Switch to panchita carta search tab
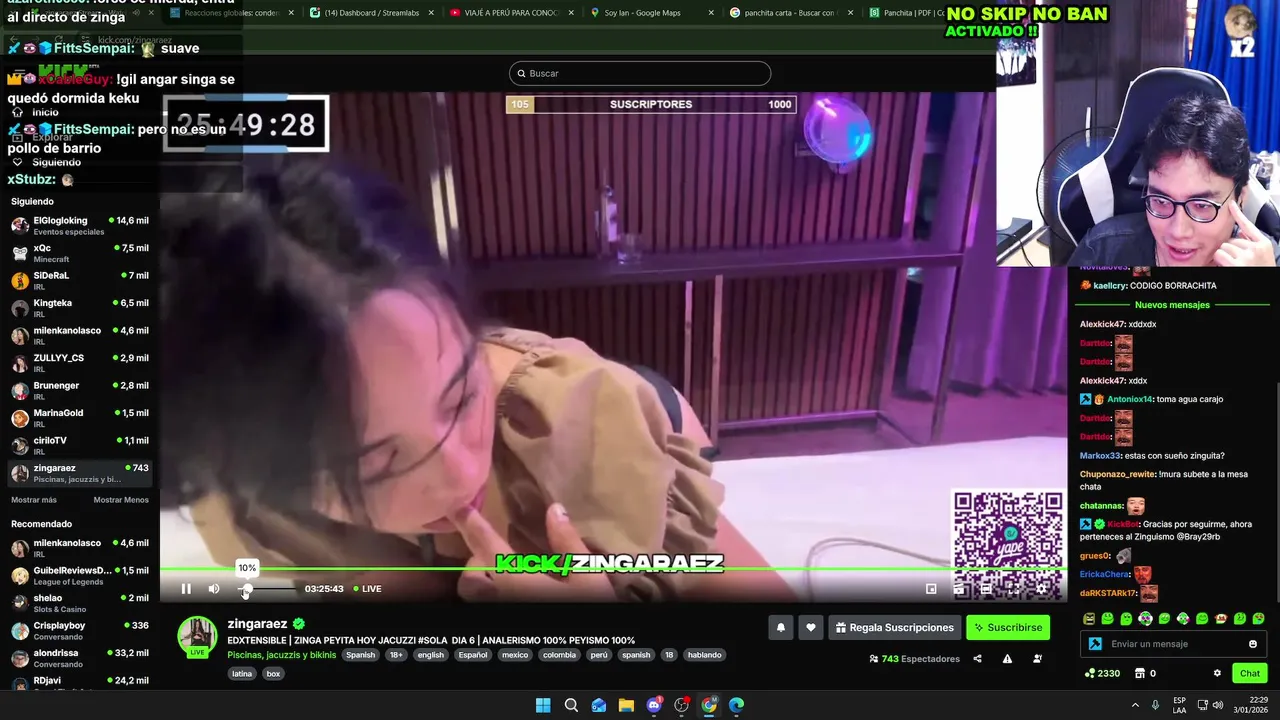Viewport: 1280px width, 720px height. pos(791,13)
